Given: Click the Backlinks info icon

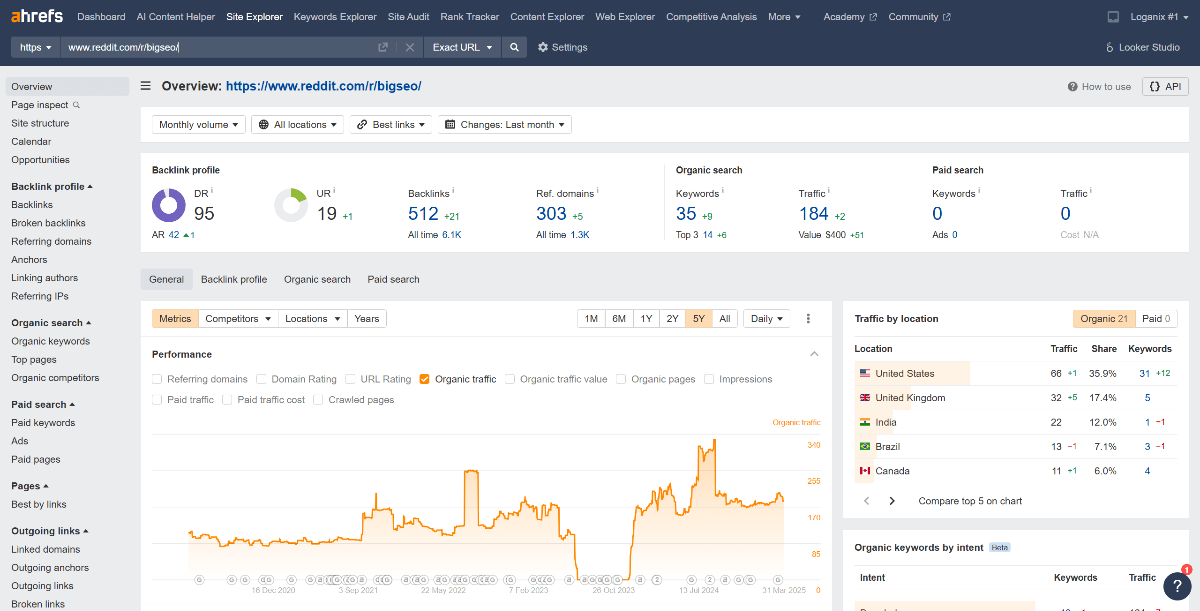Looking at the screenshot, I should coord(451,190).
